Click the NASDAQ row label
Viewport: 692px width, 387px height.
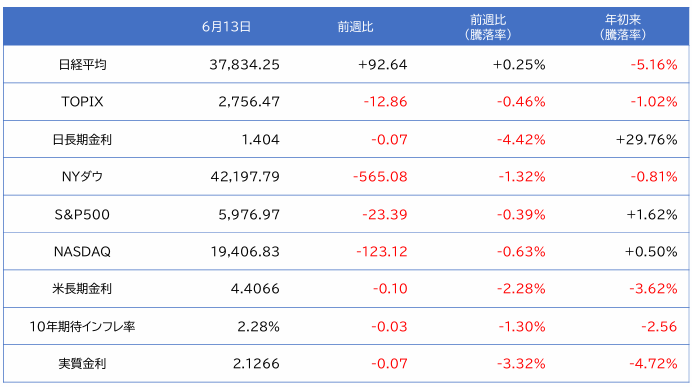coord(82,252)
